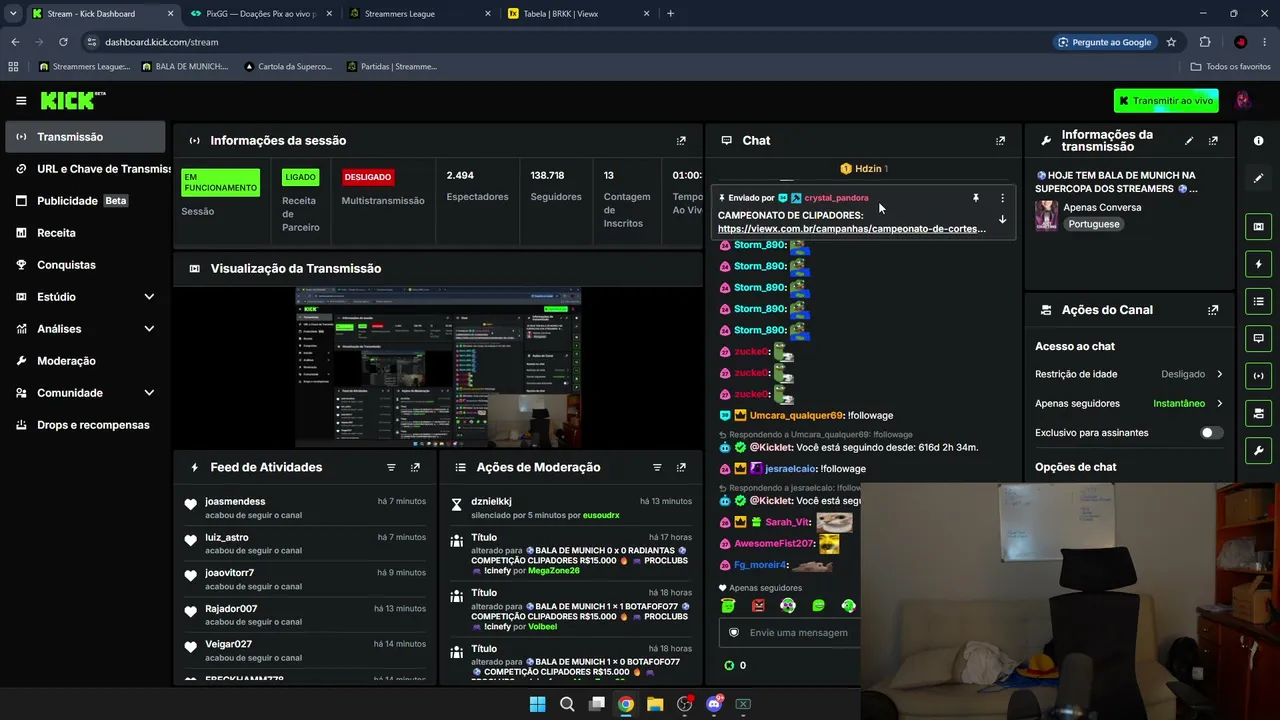Toggle Exclusivo para assinantes switch

(1211, 433)
